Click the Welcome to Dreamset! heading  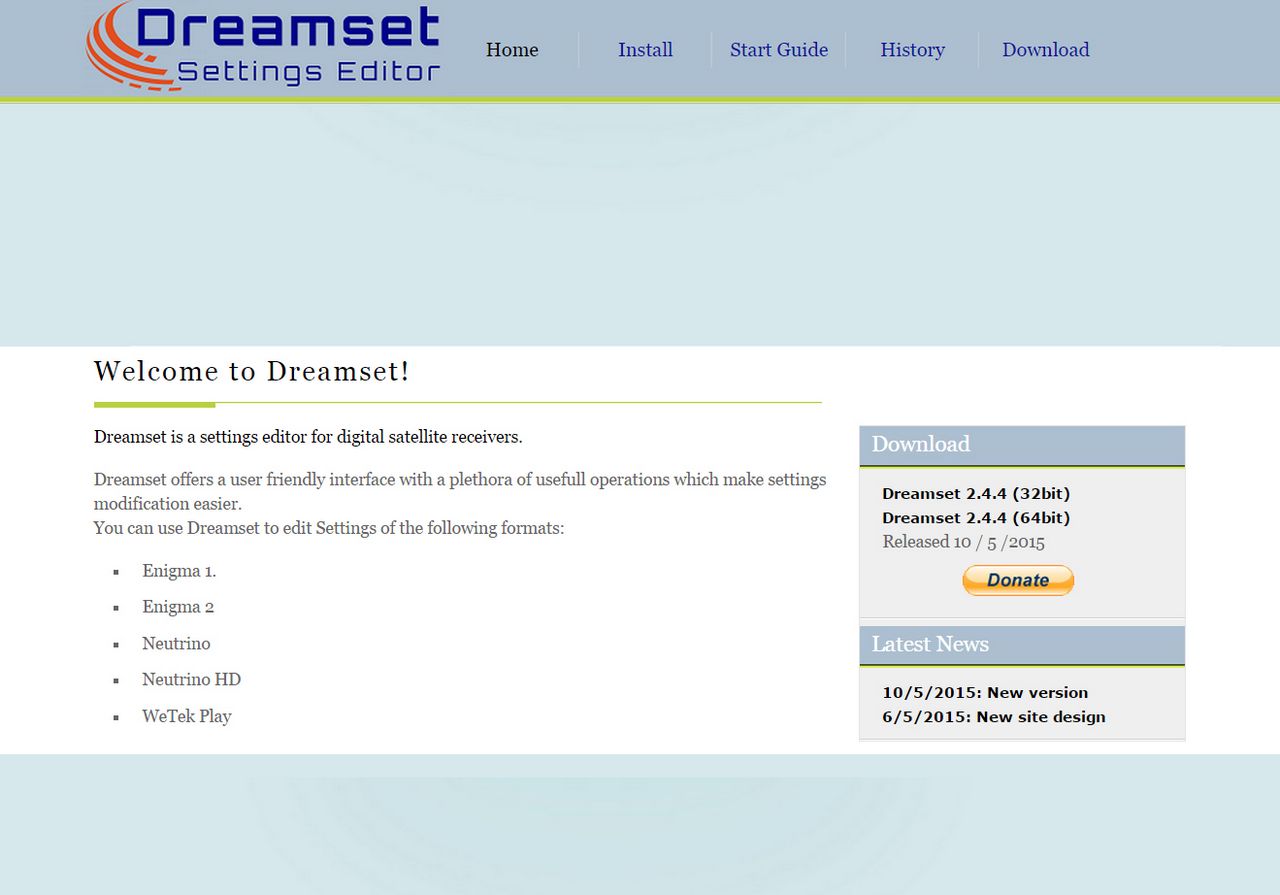[252, 372]
